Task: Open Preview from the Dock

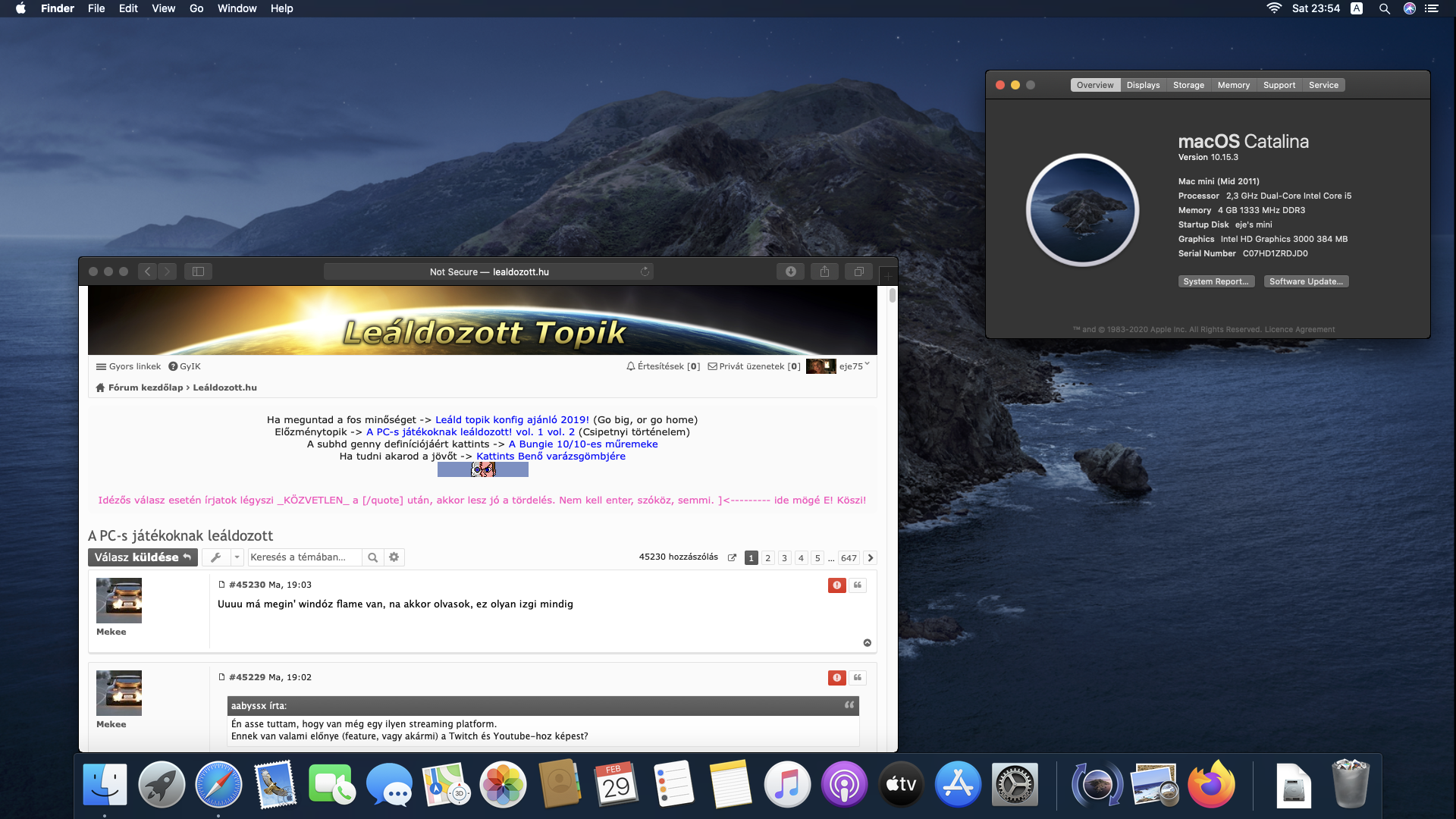Action: tap(1154, 785)
